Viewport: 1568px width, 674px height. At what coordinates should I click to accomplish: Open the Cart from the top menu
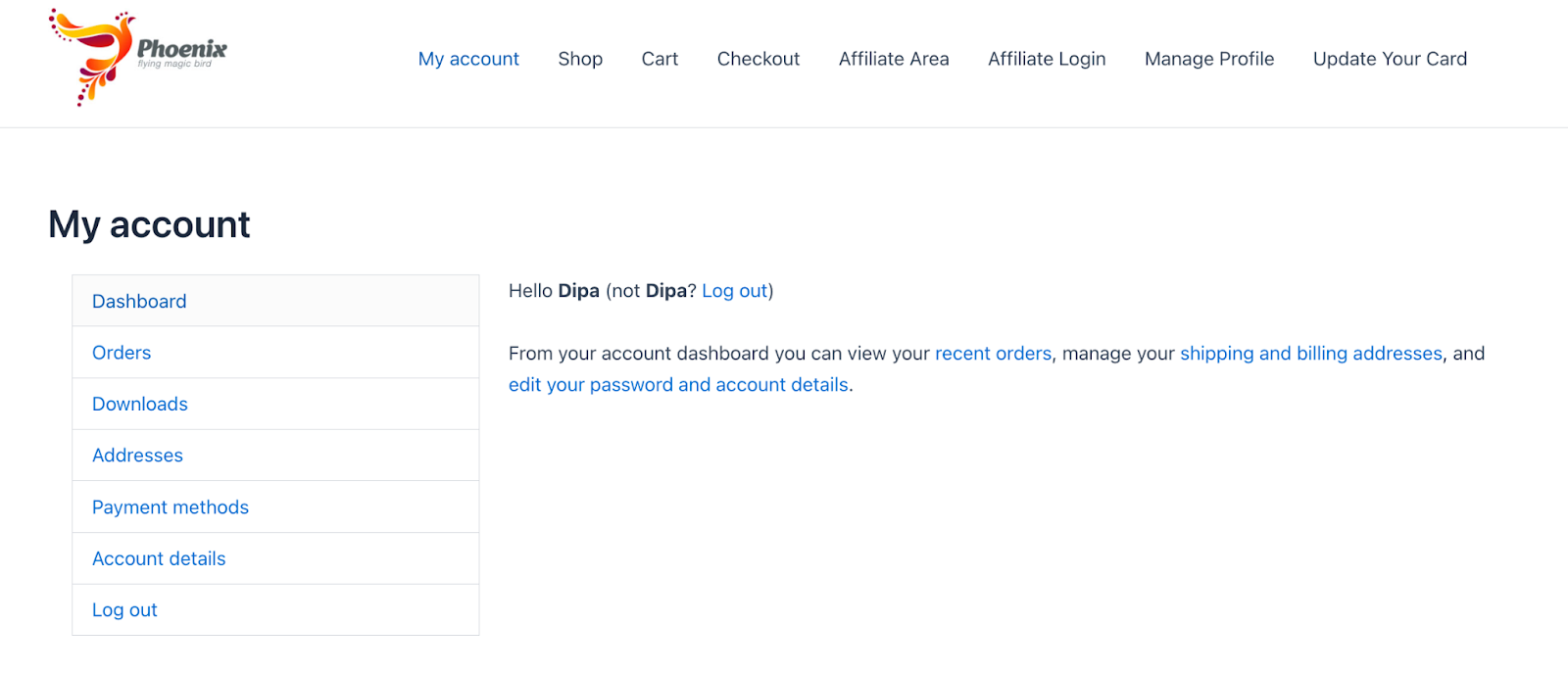659,59
